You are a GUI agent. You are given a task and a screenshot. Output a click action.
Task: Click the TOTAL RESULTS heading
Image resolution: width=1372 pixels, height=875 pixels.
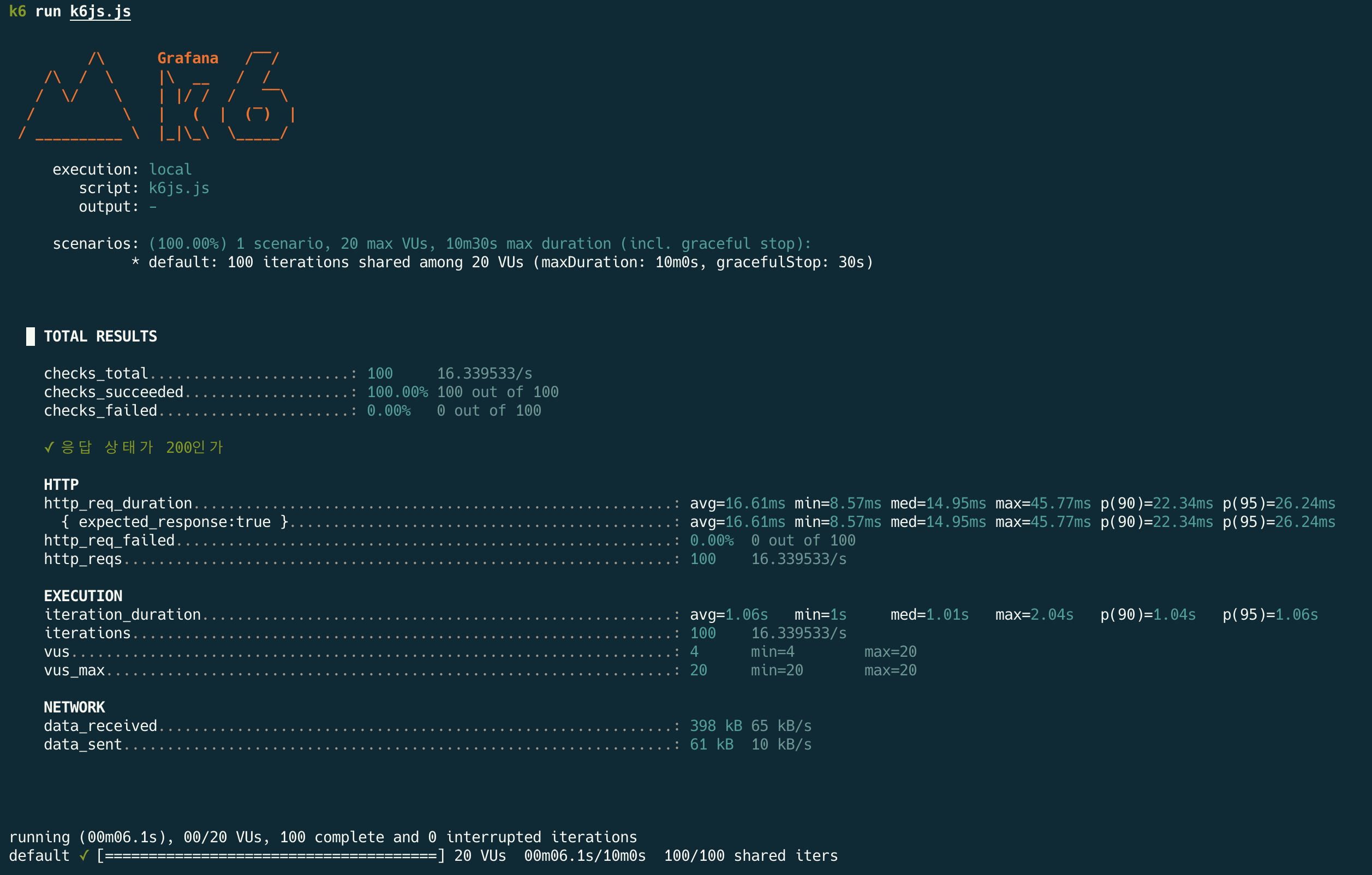click(x=100, y=337)
